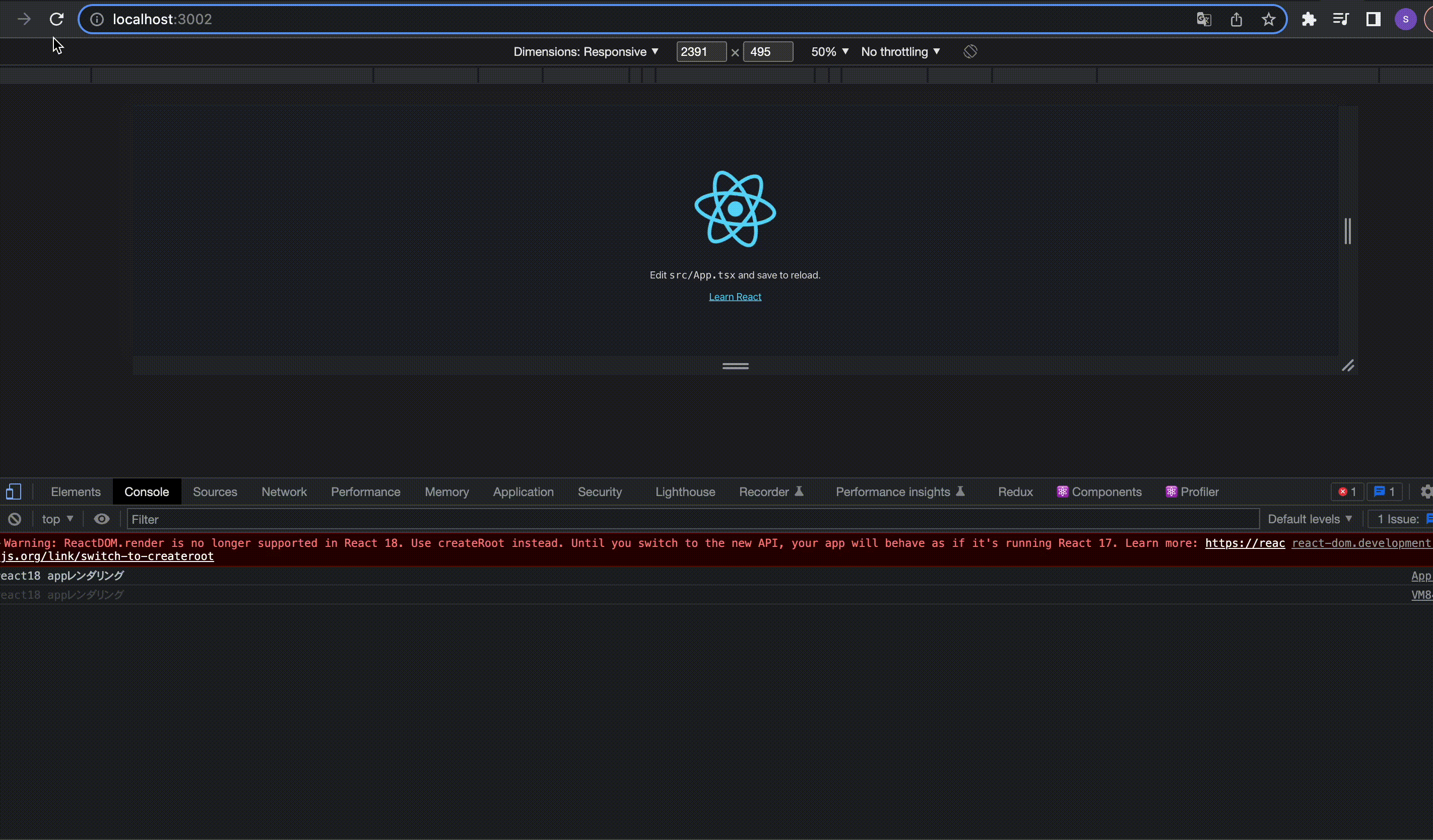
Task: Click the share page icon
Action: pyautogui.click(x=1236, y=19)
